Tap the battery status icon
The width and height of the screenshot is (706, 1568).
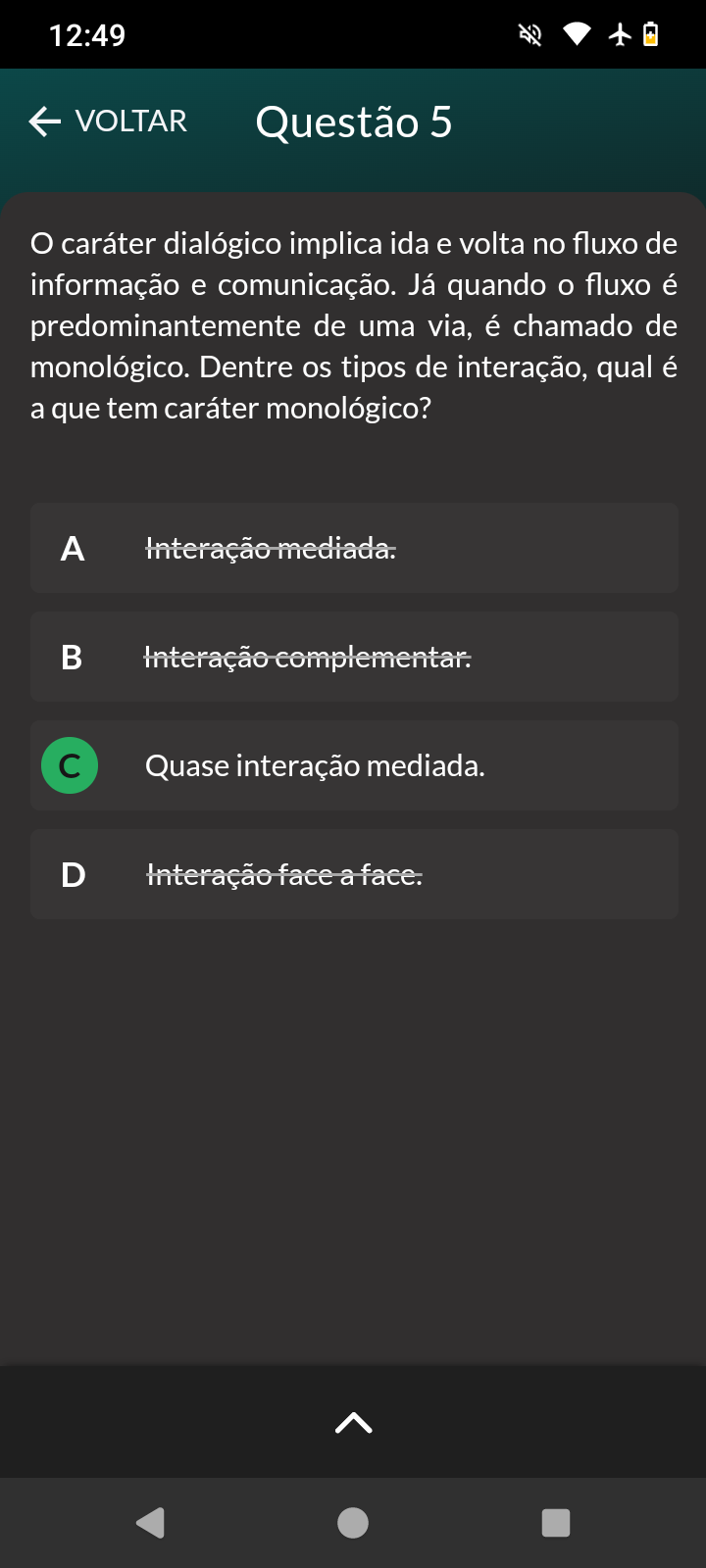[x=650, y=35]
